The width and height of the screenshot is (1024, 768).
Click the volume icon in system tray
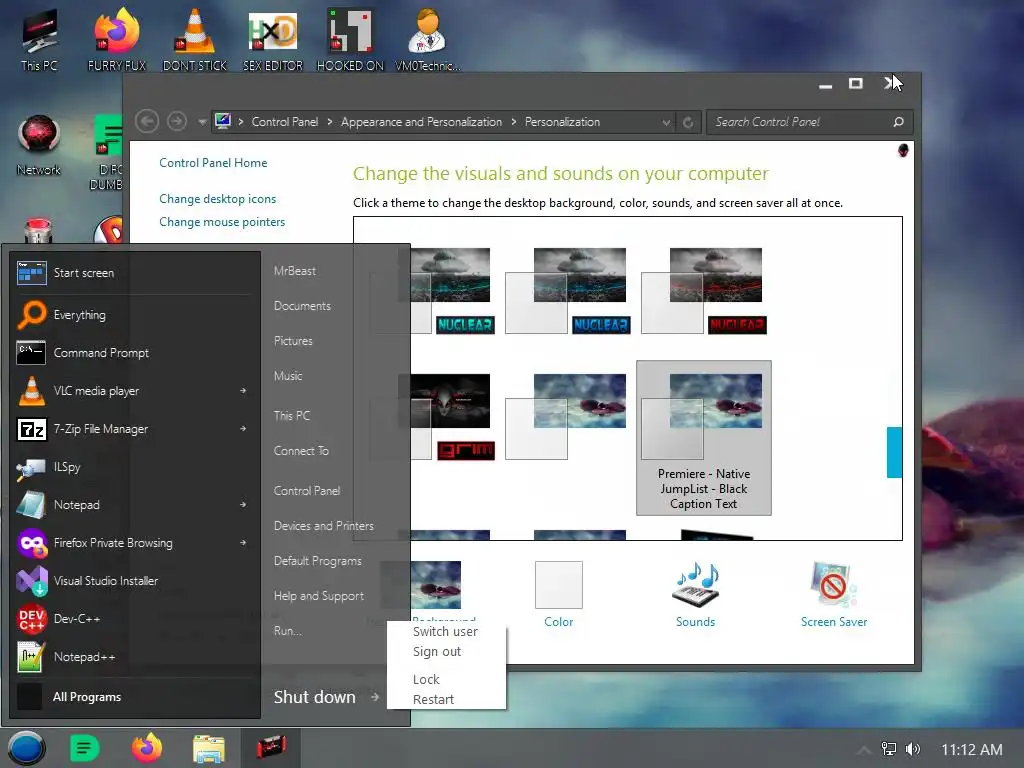(x=913, y=749)
